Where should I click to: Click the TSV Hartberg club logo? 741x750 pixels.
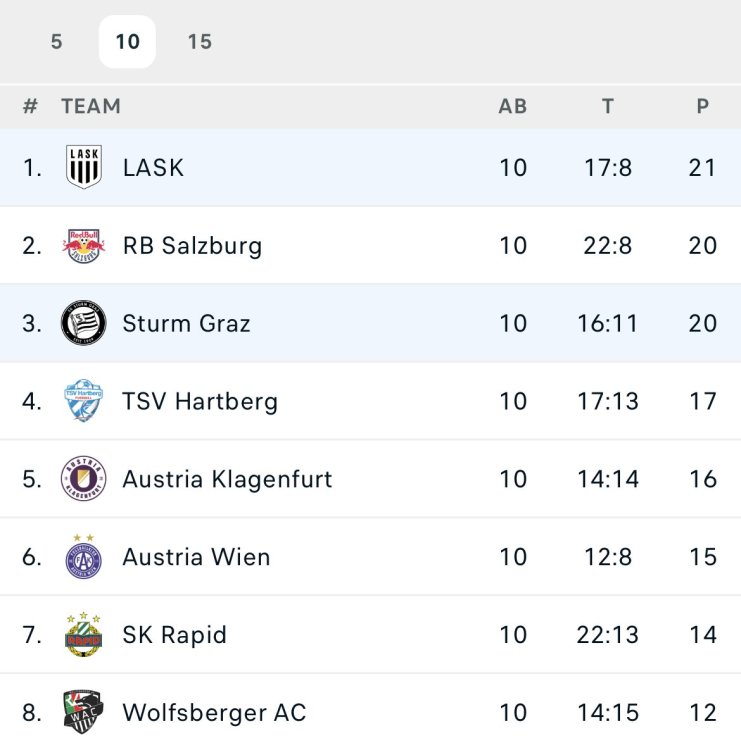tap(84, 401)
